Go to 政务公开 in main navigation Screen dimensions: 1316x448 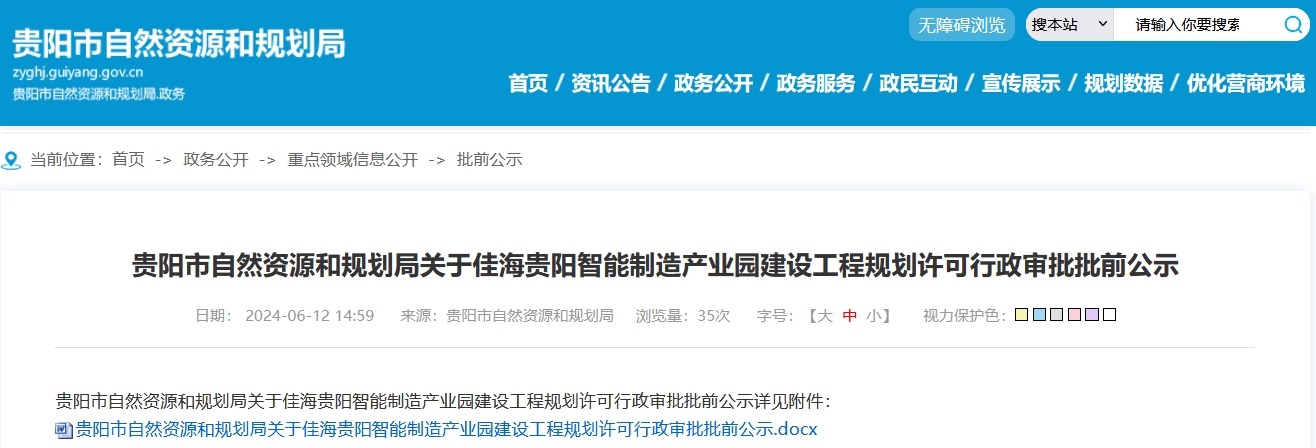click(713, 83)
